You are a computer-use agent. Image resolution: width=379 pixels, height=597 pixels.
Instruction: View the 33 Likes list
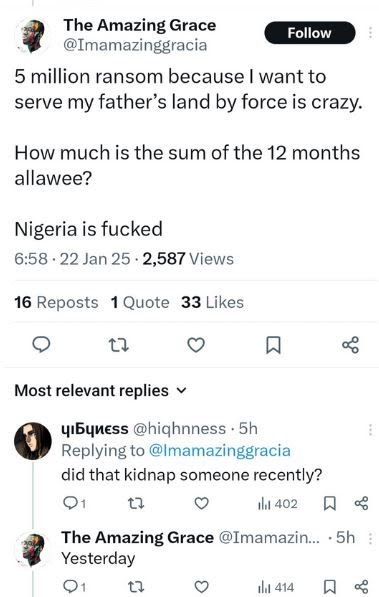[212, 303]
